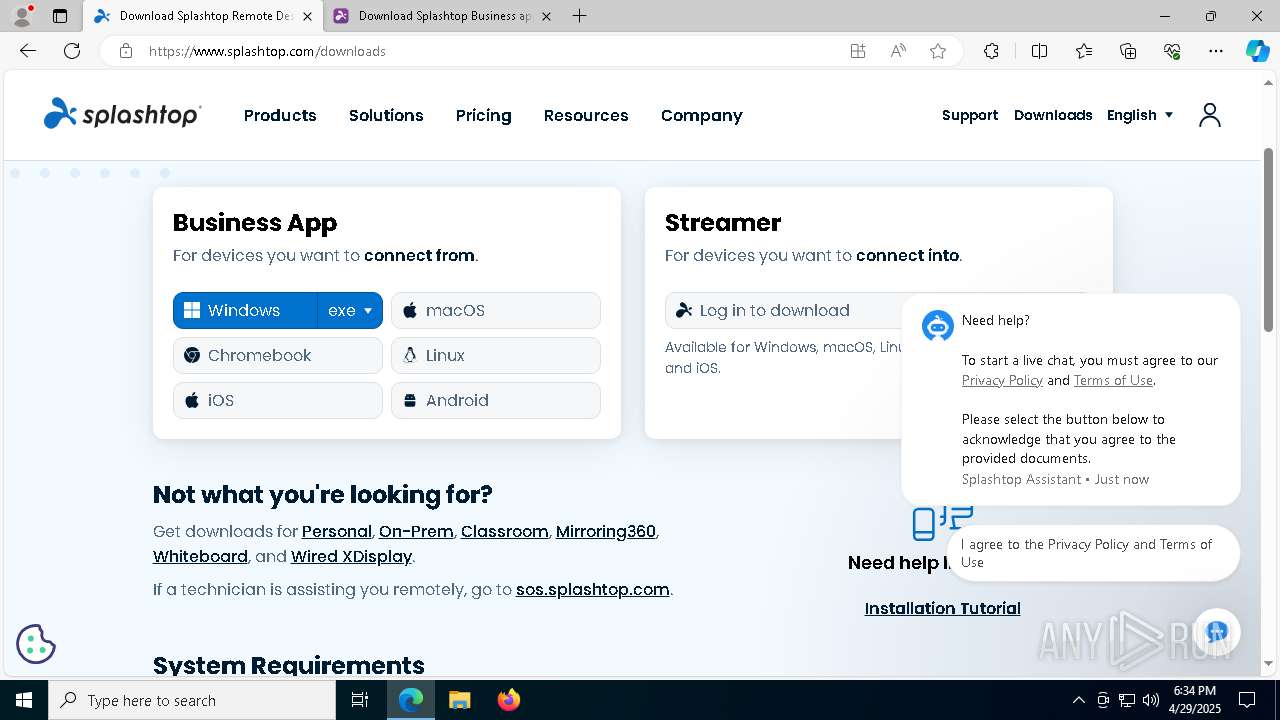
Task: Select the macOS download button
Action: pyautogui.click(x=496, y=310)
